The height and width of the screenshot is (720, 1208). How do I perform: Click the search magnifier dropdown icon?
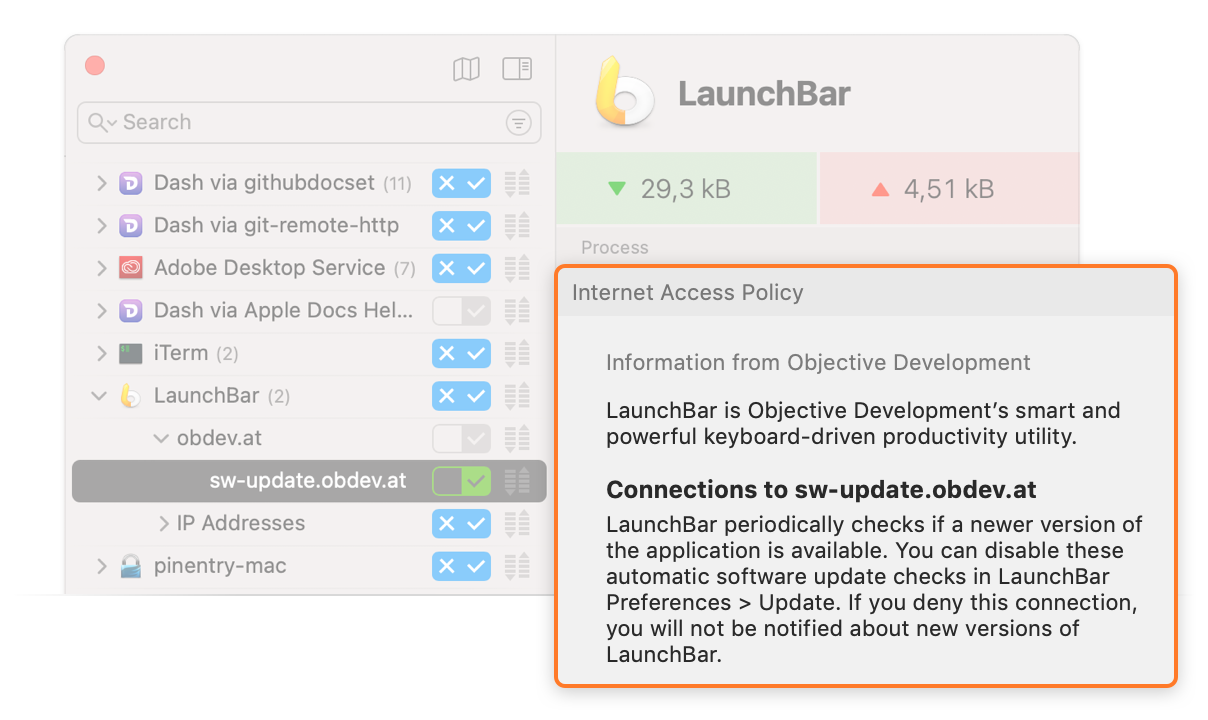pyautogui.click(x=102, y=122)
